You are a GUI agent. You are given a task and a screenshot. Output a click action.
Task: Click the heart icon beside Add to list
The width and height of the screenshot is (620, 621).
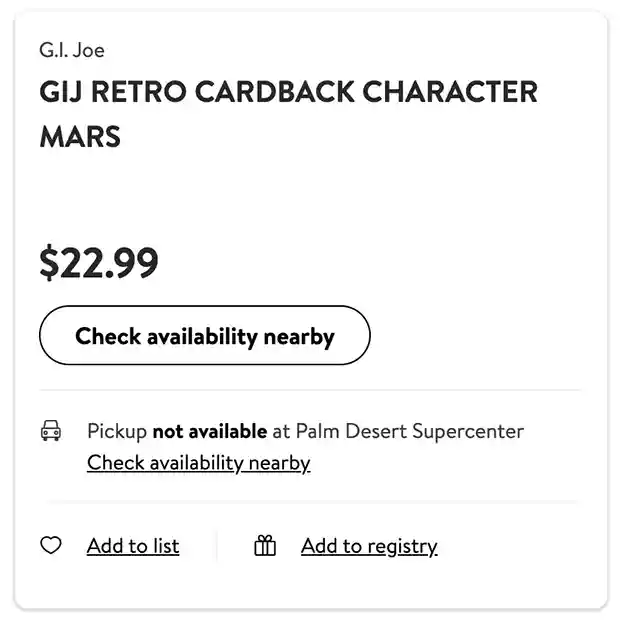pyautogui.click(x=50, y=546)
